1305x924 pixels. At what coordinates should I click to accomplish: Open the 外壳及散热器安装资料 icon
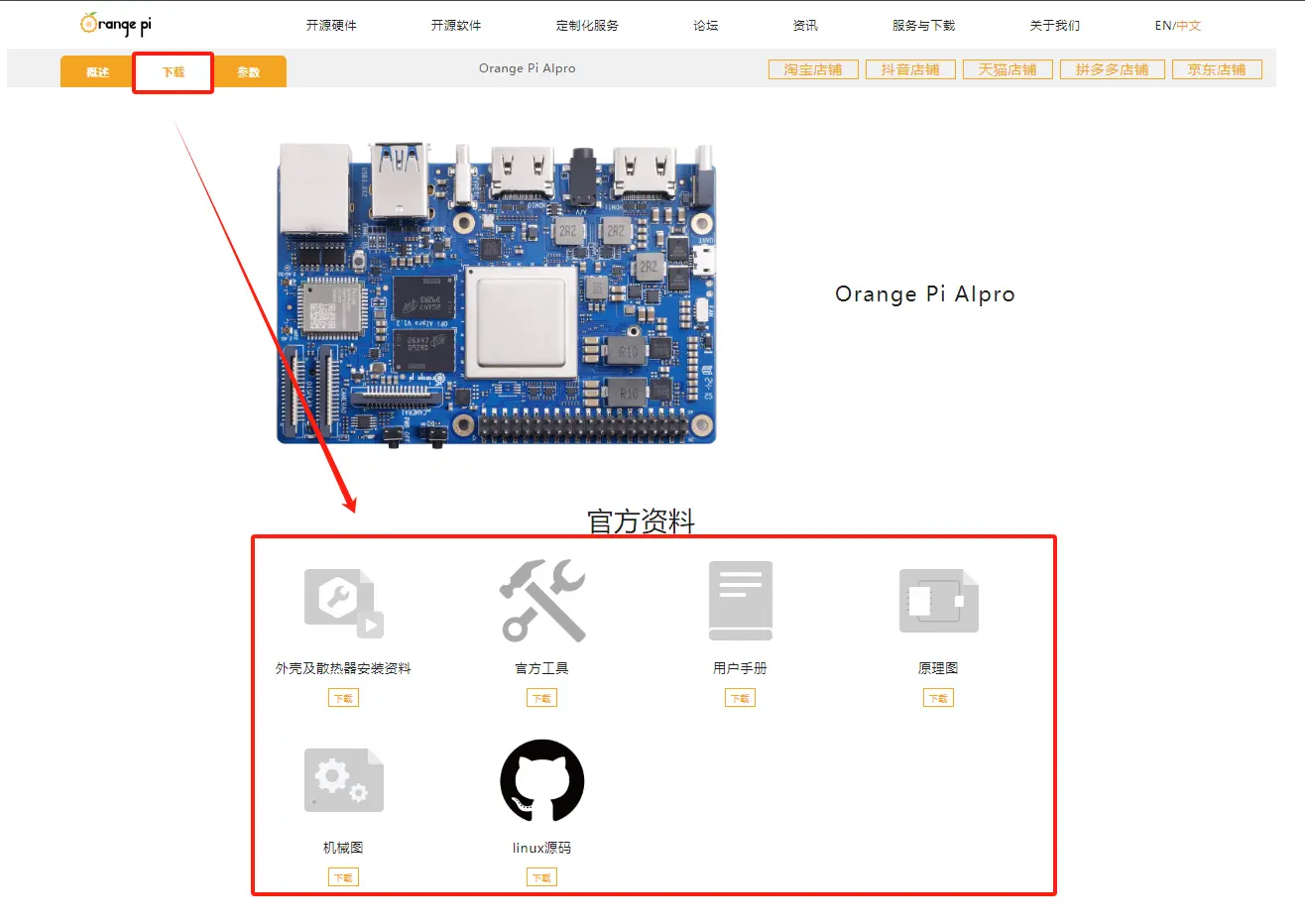(x=343, y=603)
